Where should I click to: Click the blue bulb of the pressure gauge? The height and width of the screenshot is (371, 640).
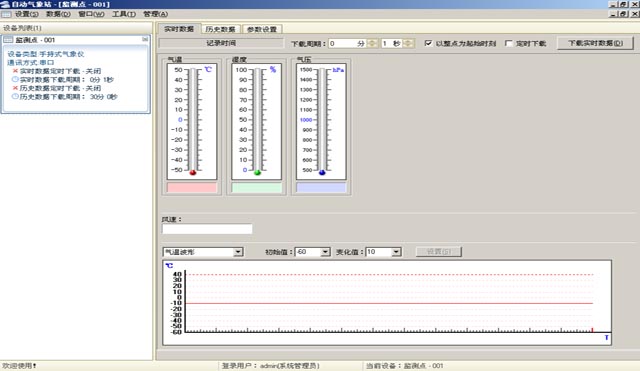322,173
